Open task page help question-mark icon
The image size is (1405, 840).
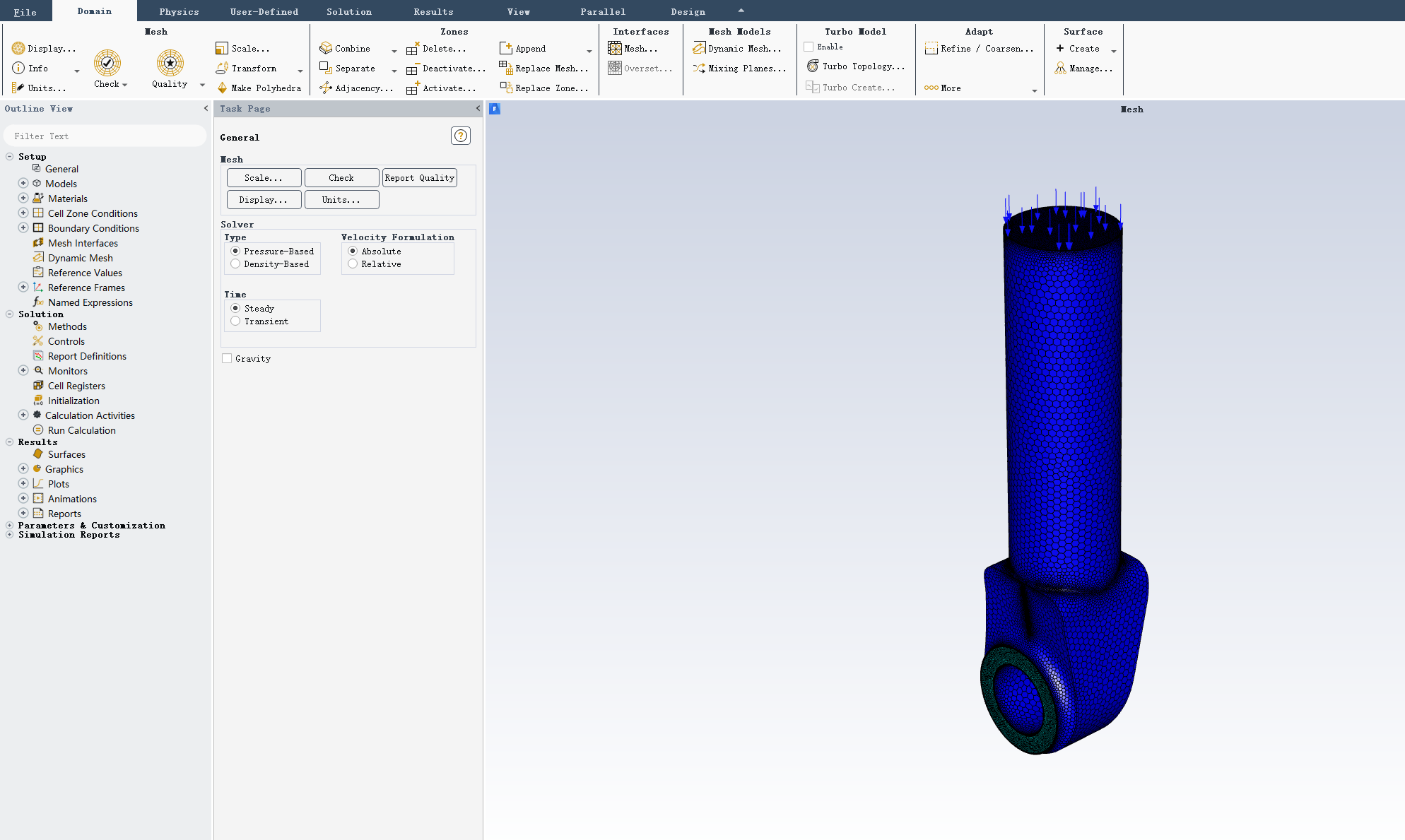[461, 136]
